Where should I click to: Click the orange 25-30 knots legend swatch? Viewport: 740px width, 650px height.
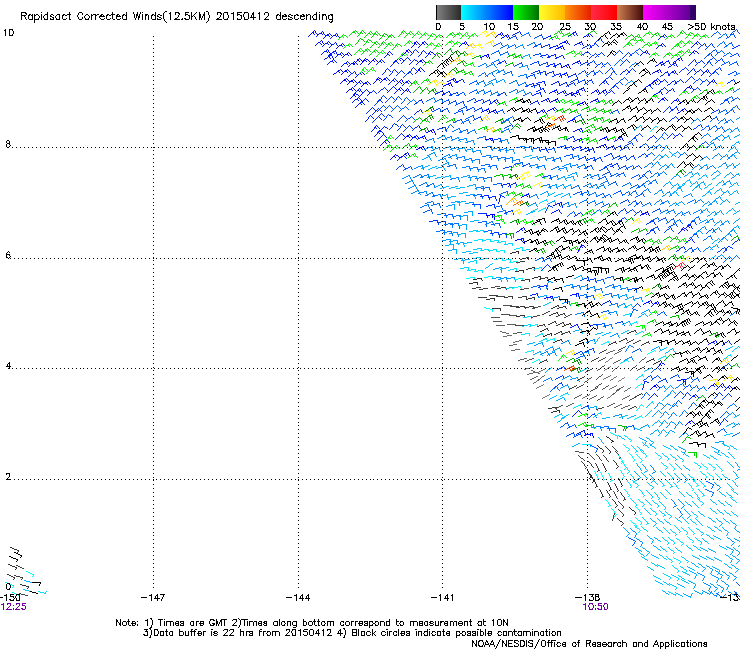[578, 12]
